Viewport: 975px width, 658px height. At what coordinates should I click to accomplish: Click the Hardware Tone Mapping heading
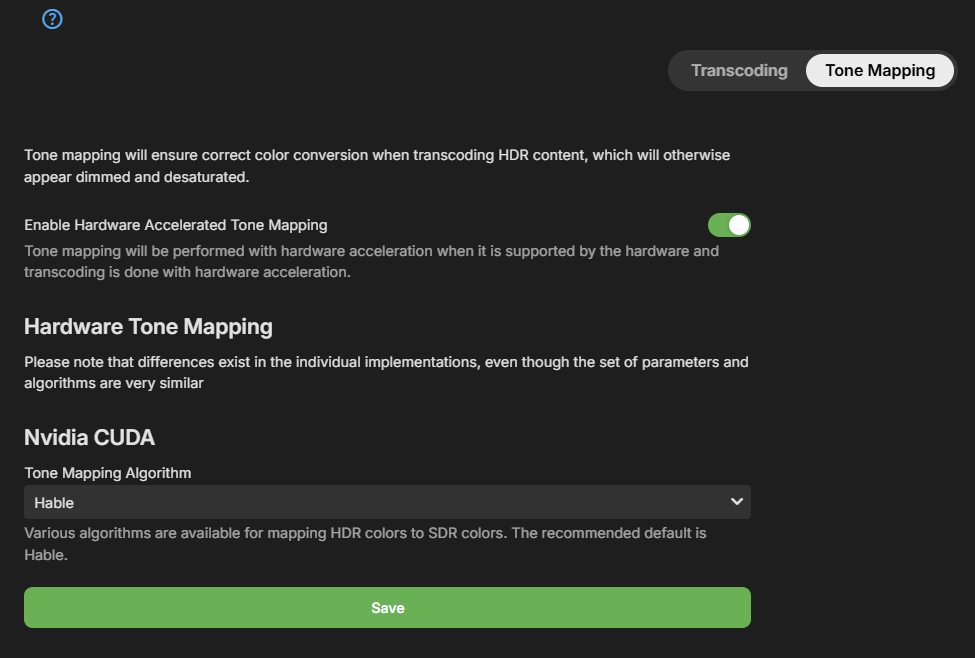(148, 327)
